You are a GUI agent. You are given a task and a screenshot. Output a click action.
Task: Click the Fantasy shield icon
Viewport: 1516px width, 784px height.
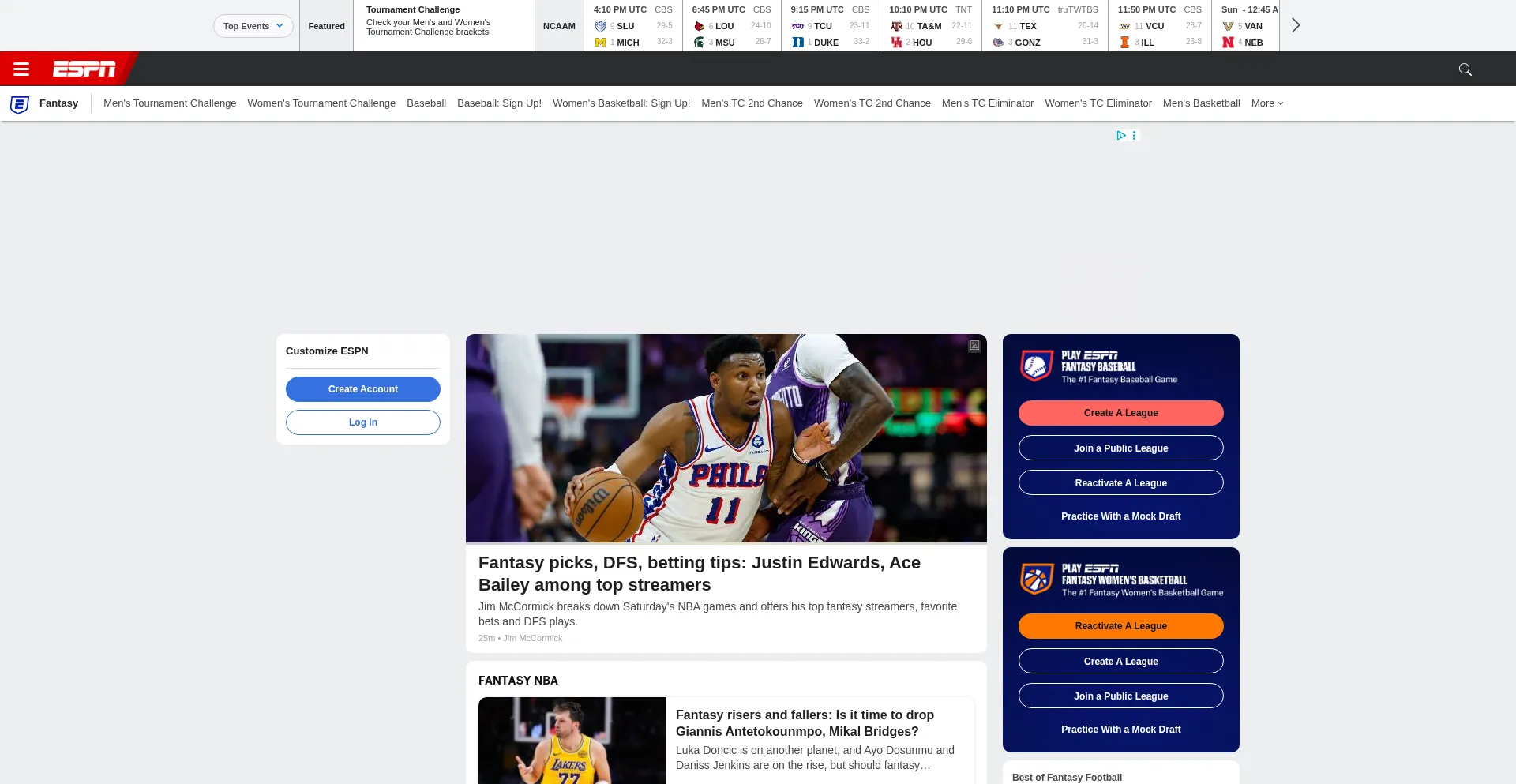pyautogui.click(x=20, y=103)
